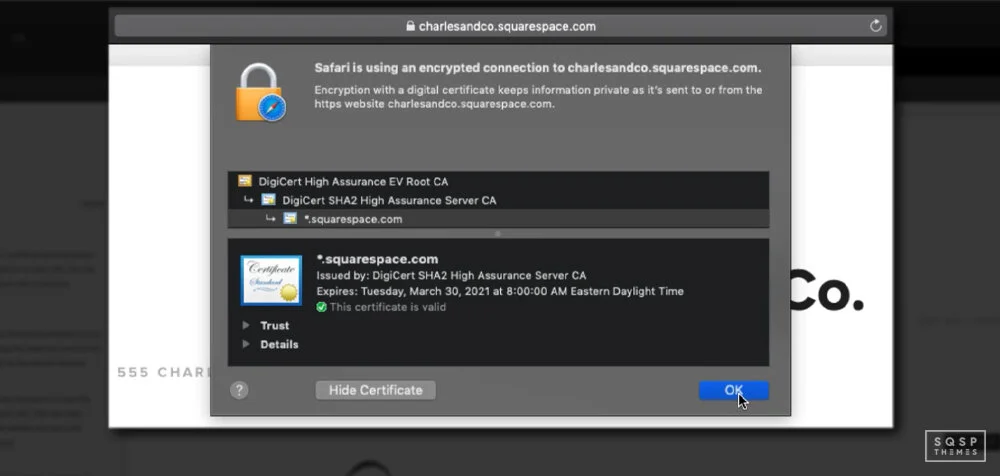The image size is (1000, 476).
Task: Click the 'Safari is using an encrypted connection' heading
Action: point(538,68)
